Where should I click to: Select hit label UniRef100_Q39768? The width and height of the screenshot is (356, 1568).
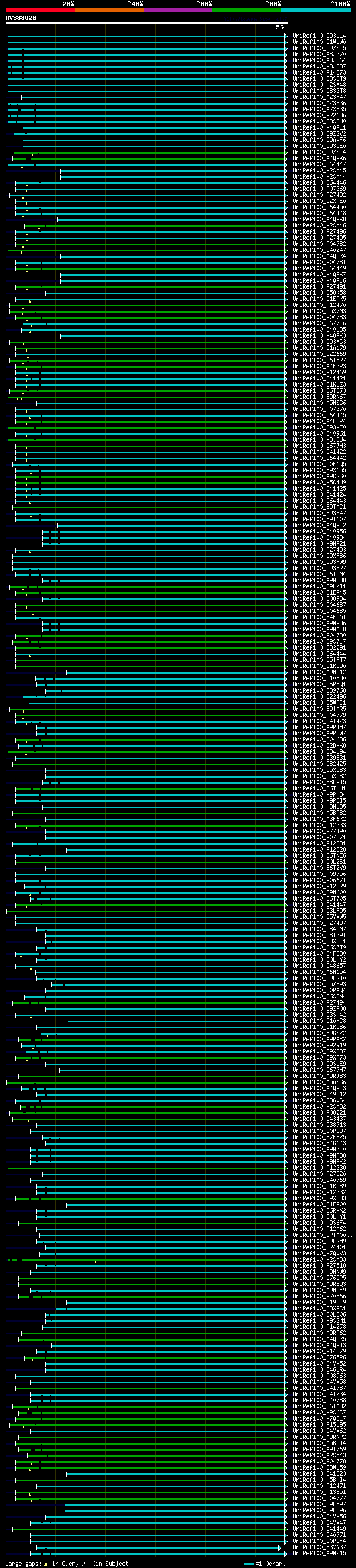coord(319,690)
